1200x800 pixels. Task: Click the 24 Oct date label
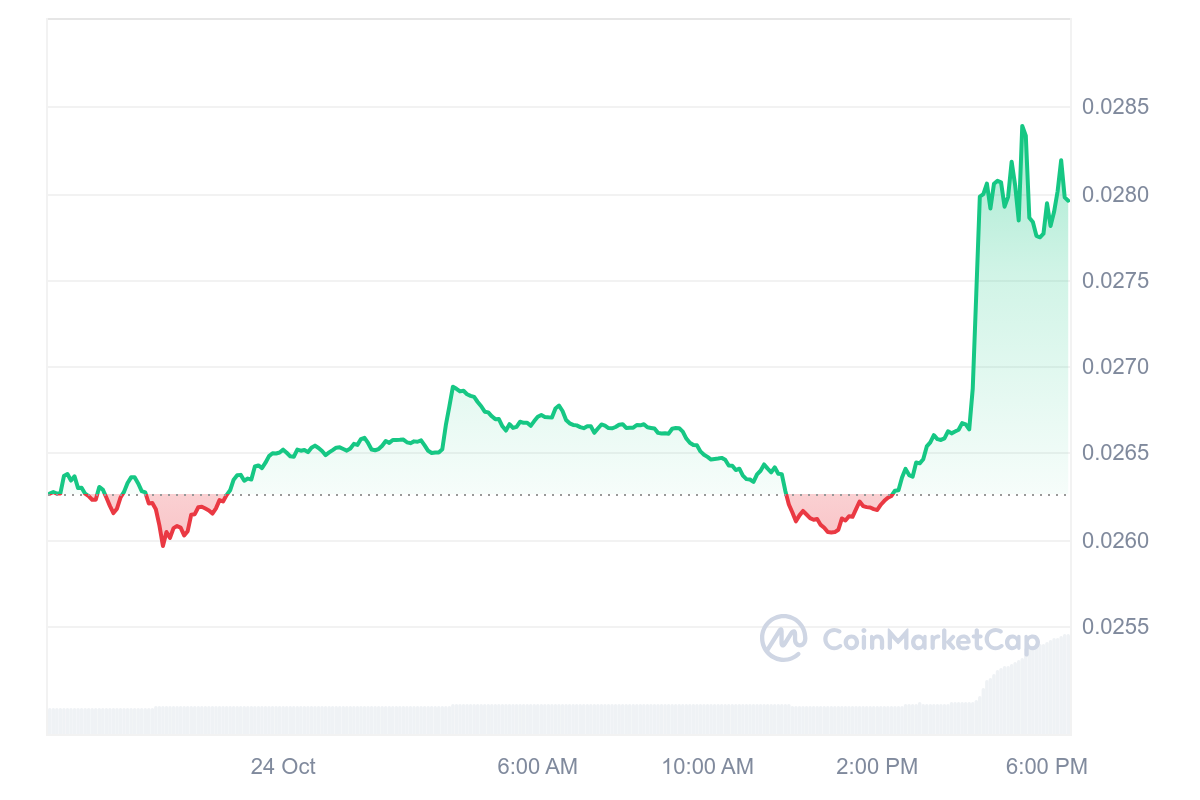[283, 767]
